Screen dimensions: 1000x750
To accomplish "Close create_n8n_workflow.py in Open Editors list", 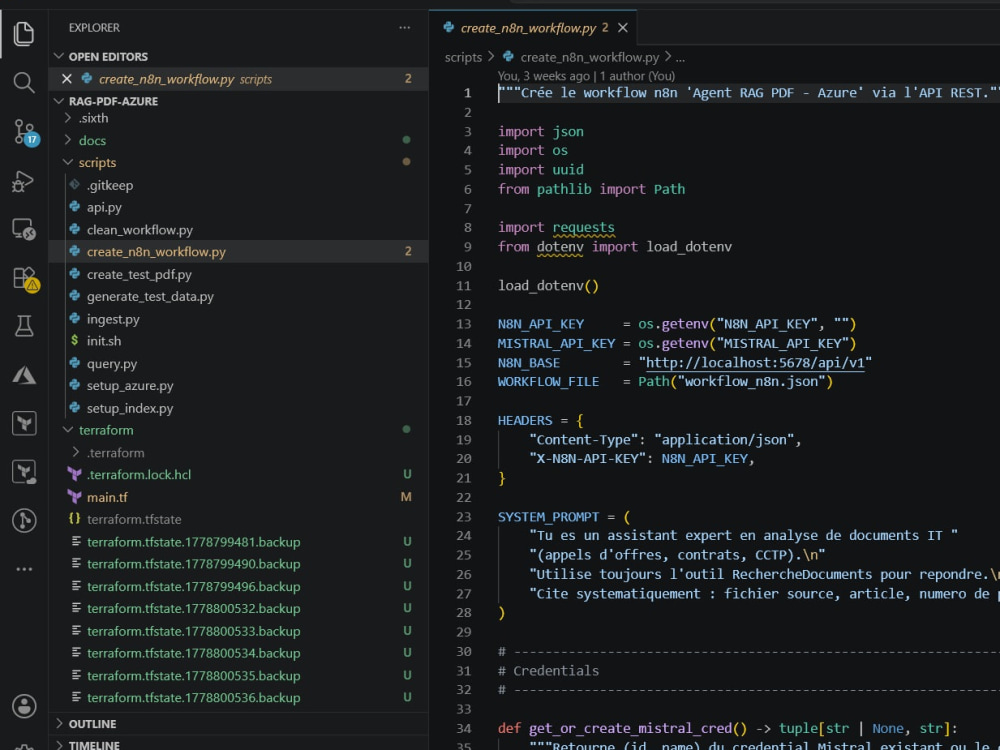I will click(x=67, y=78).
